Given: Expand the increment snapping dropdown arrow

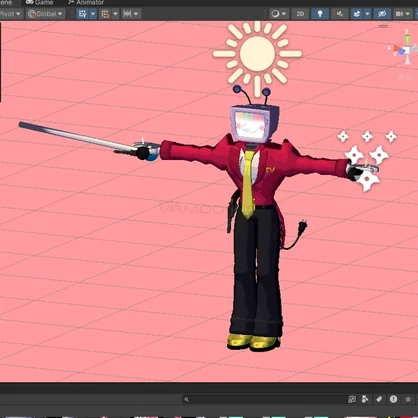Looking at the screenshot, I should click(136, 14).
